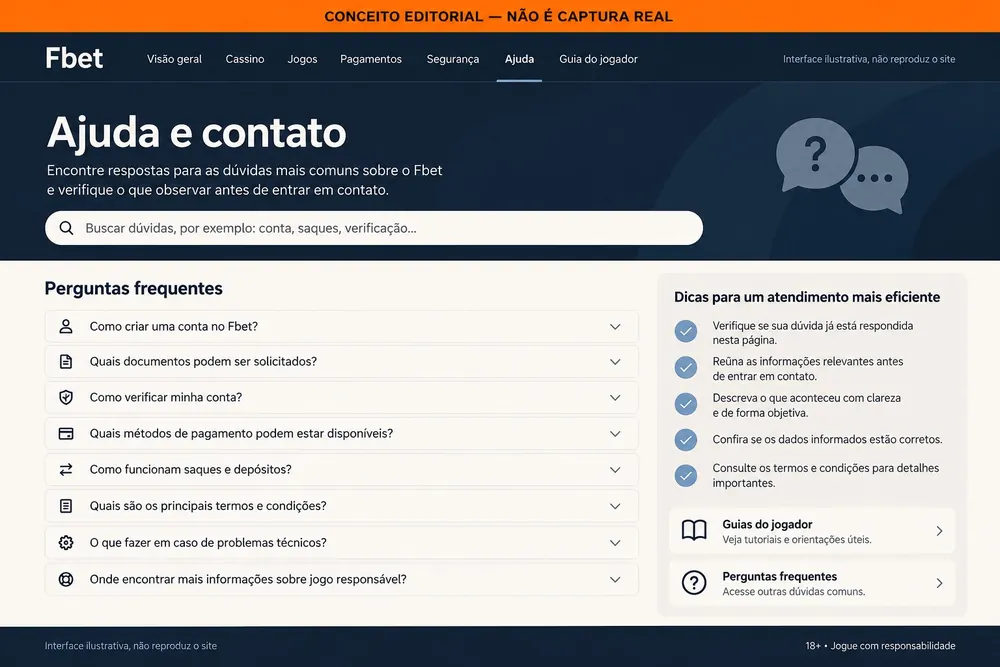The width and height of the screenshot is (1000, 667).
Task: Click the open book icon for Guias do jogador
Action: [694, 531]
